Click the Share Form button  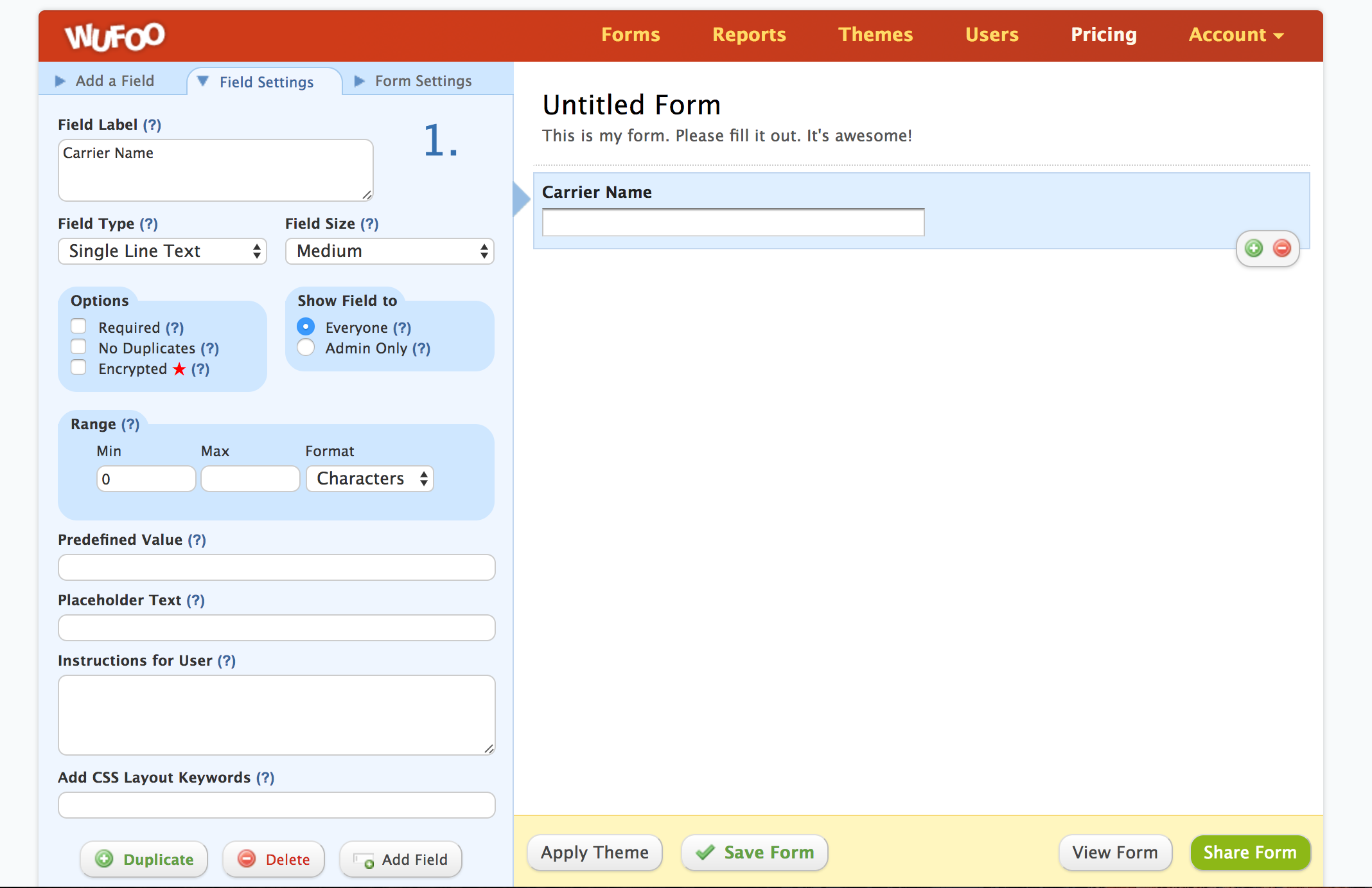point(1250,853)
